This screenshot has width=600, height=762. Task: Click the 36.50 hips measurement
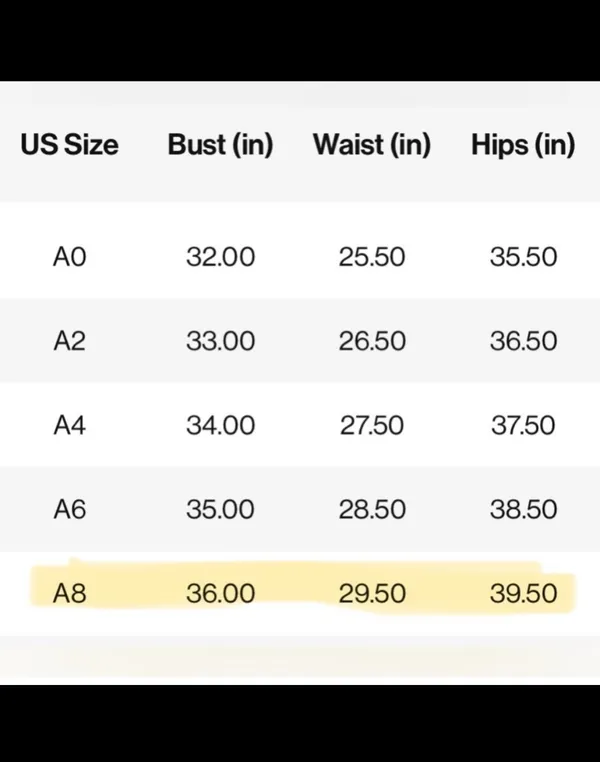(x=523, y=341)
